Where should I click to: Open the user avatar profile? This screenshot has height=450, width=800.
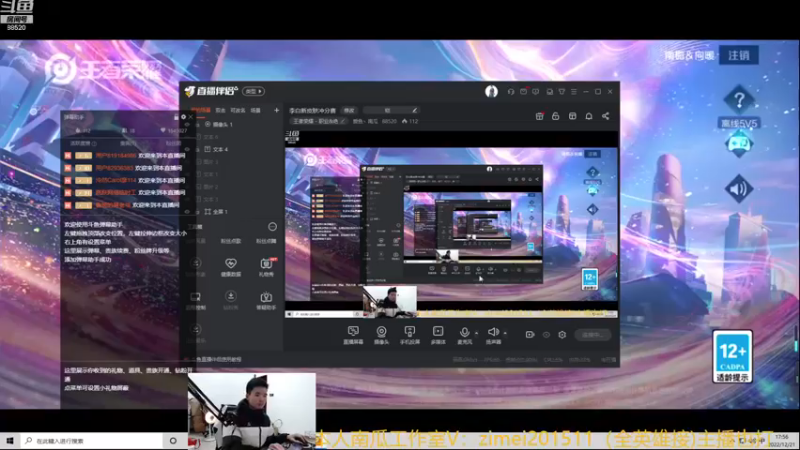(491, 91)
